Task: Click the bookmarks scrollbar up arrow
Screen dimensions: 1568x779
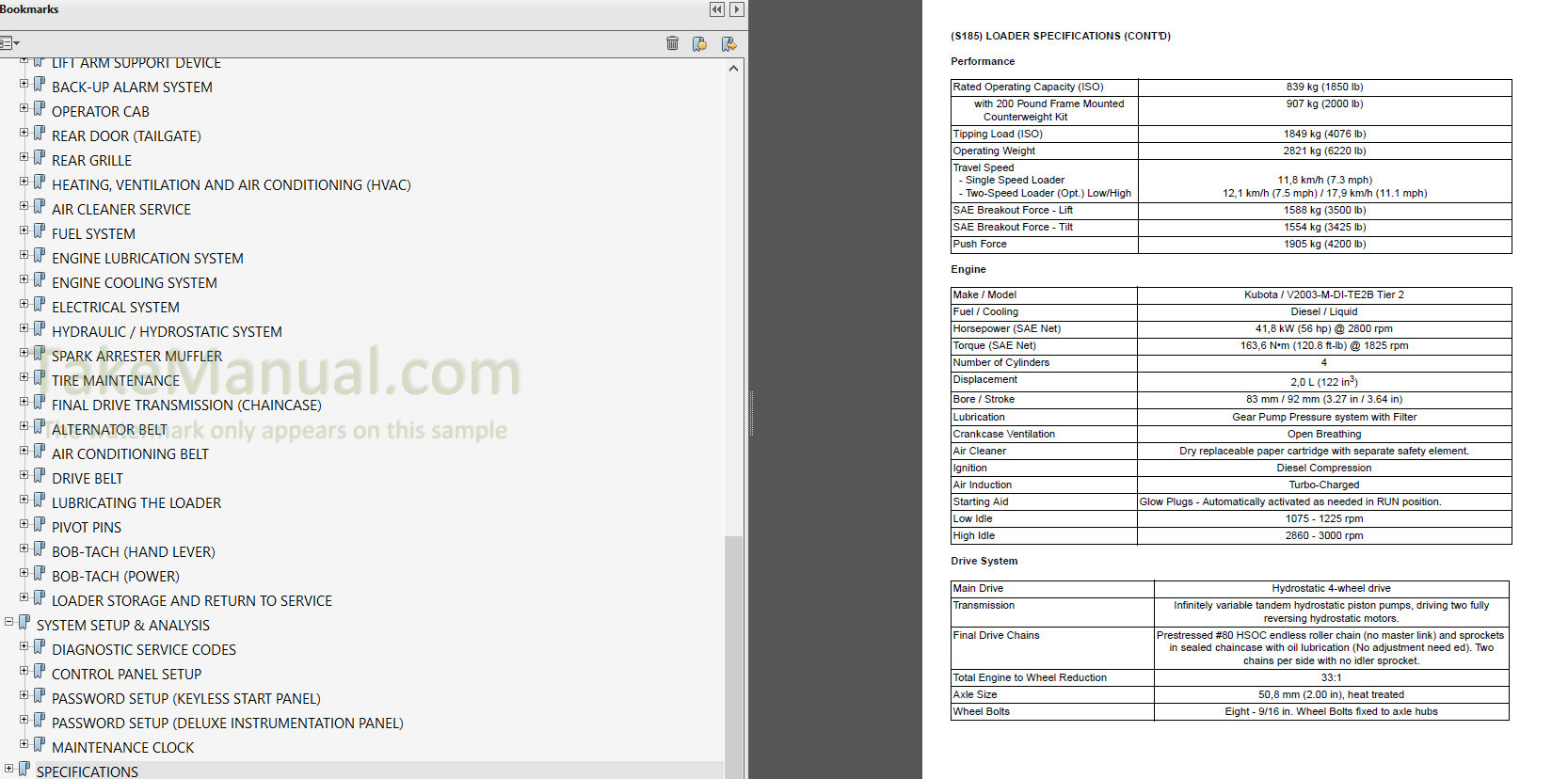Action: 733,69
